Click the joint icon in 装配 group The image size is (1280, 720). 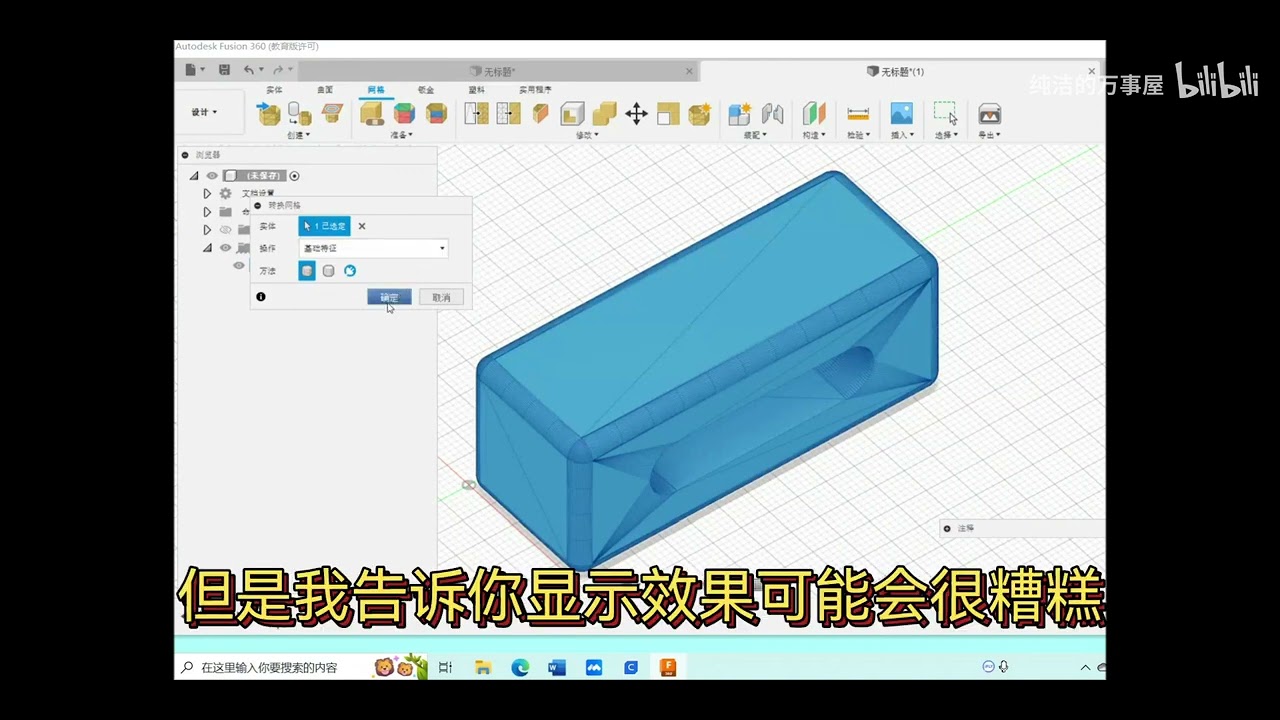pos(772,113)
